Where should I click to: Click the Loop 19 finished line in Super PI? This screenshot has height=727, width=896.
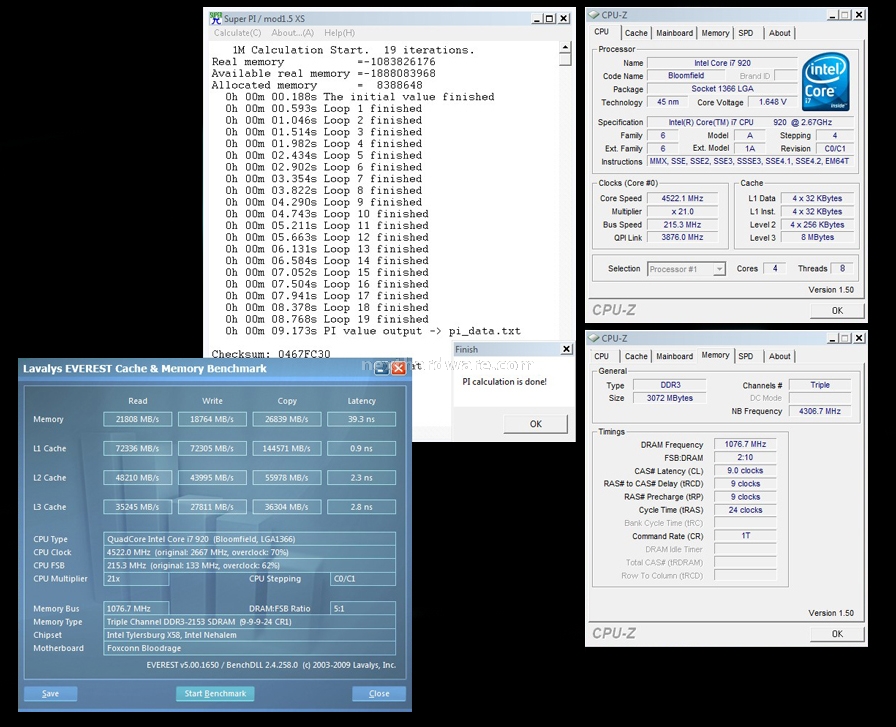pos(327,319)
